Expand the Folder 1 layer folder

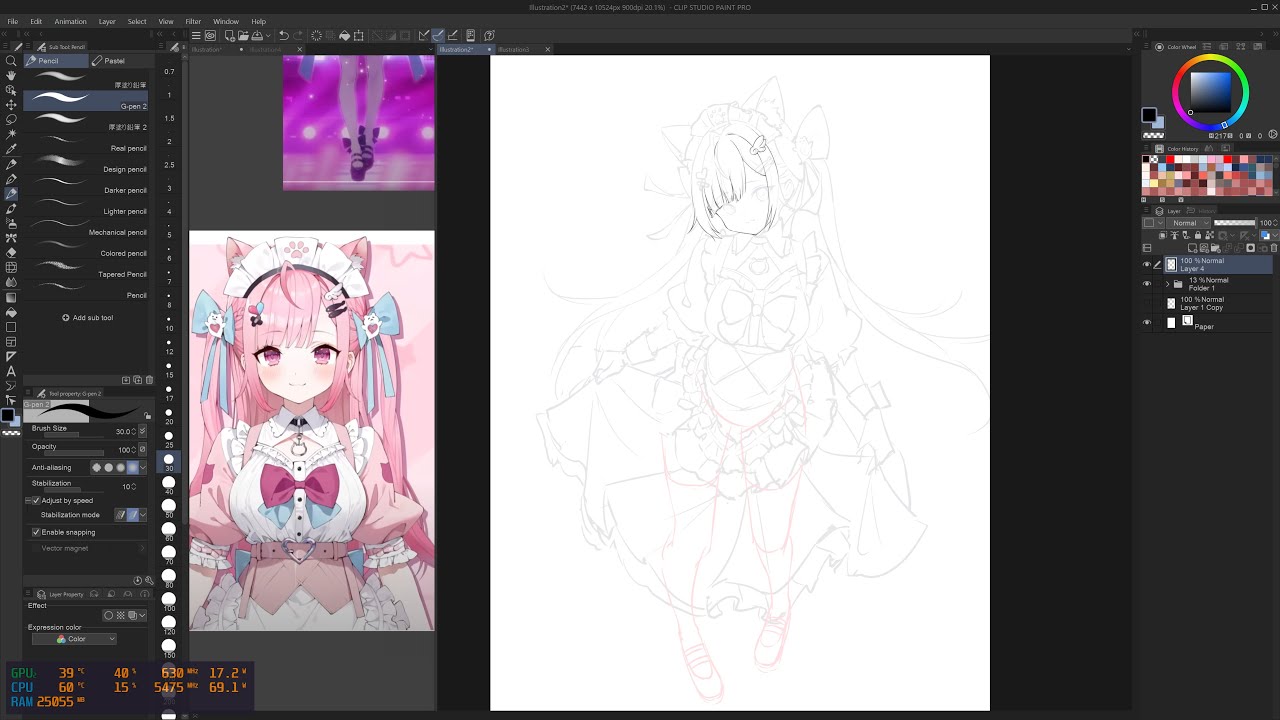click(1167, 284)
